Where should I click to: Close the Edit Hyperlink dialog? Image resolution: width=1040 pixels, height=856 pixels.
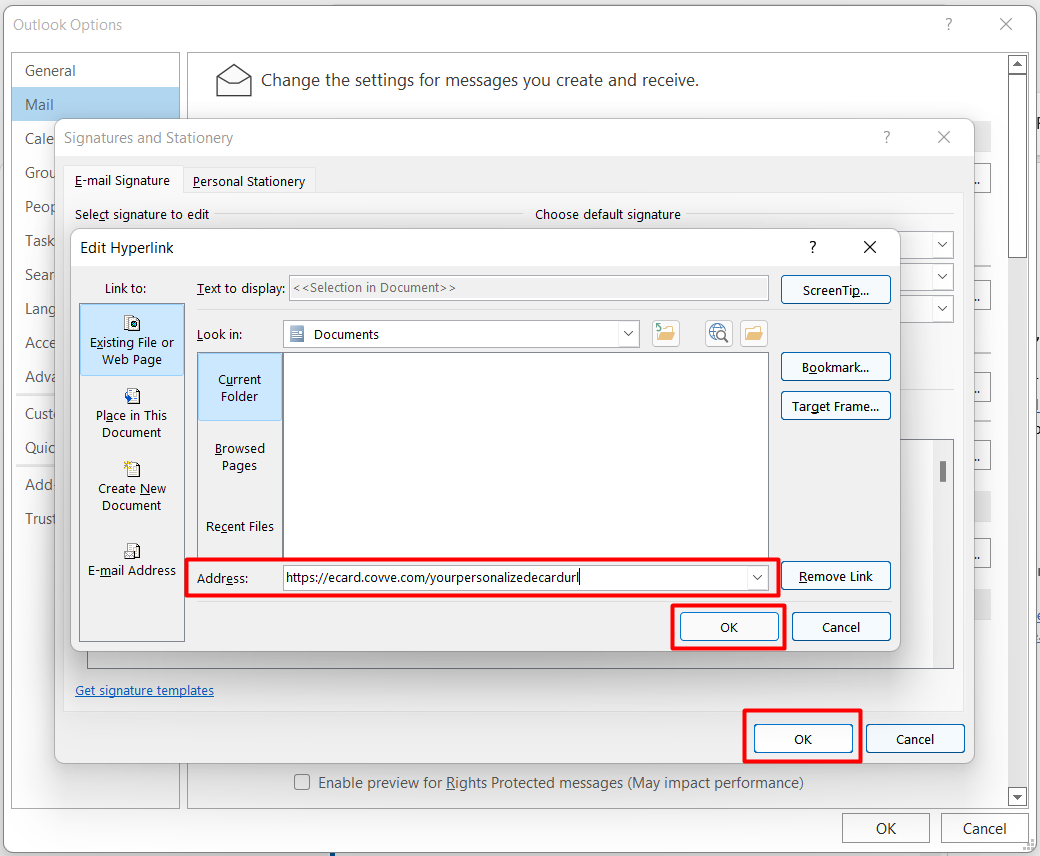pos(870,247)
